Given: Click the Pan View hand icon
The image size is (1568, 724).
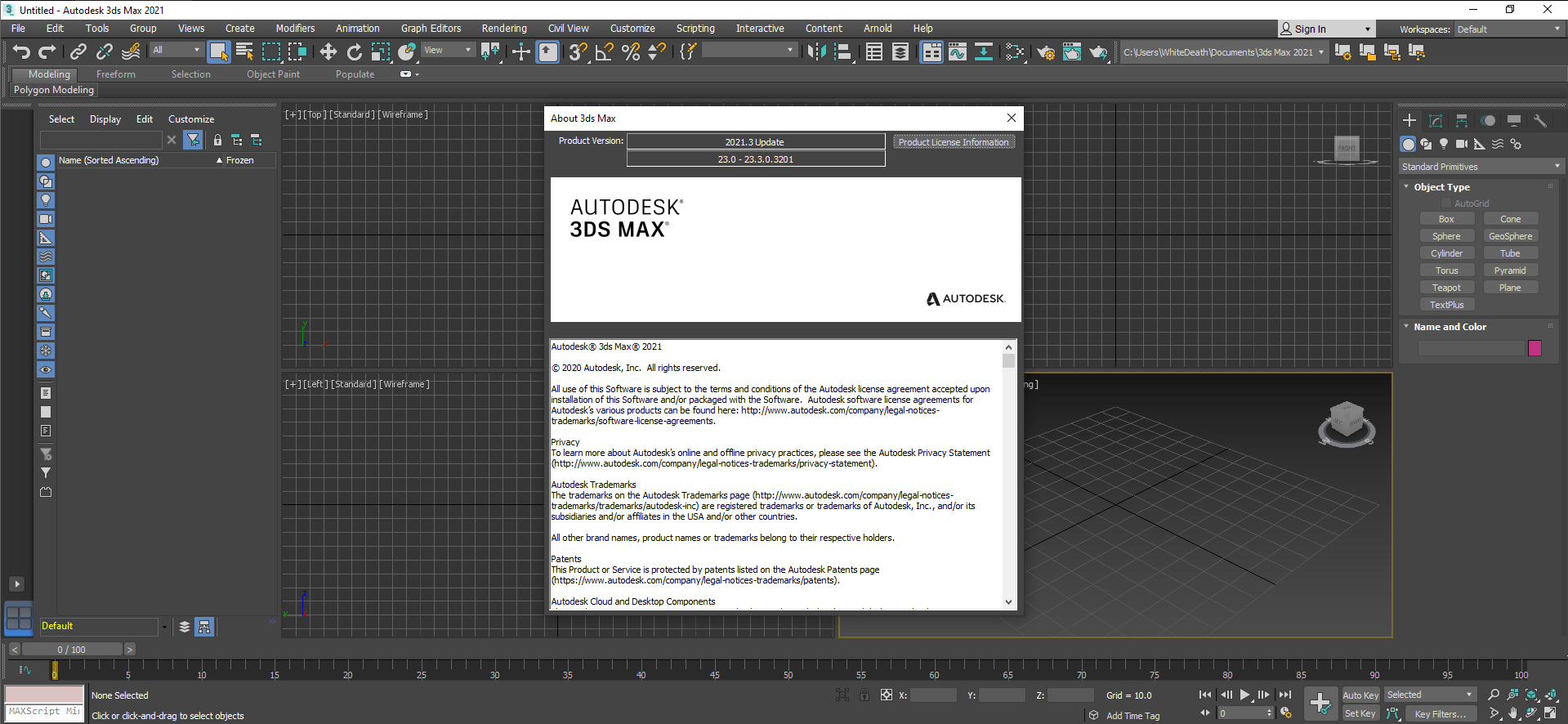Looking at the screenshot, I should (x=1513, y=713).
